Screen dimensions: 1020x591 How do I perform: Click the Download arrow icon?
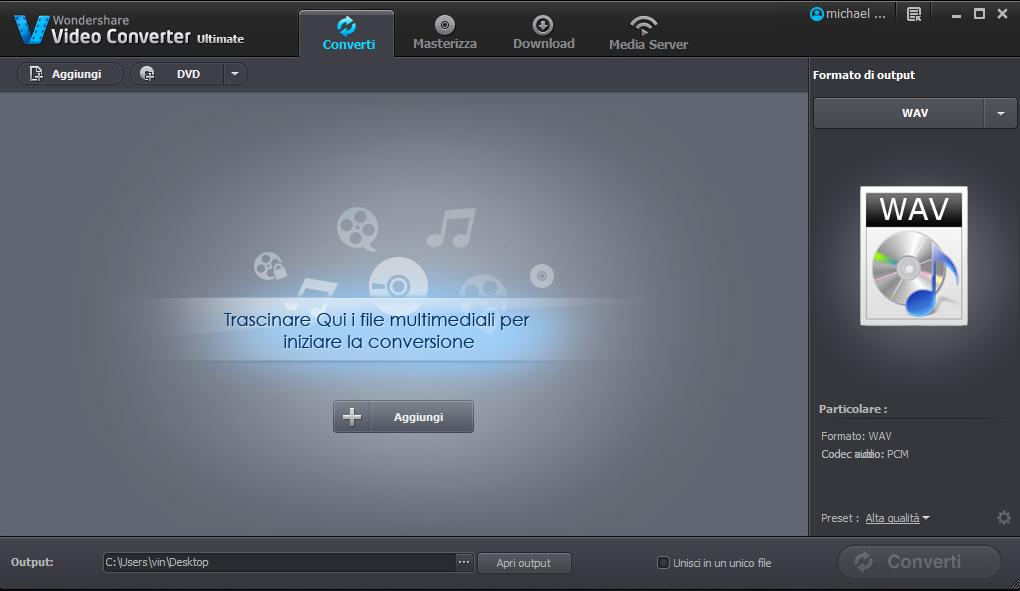(543, 25)
